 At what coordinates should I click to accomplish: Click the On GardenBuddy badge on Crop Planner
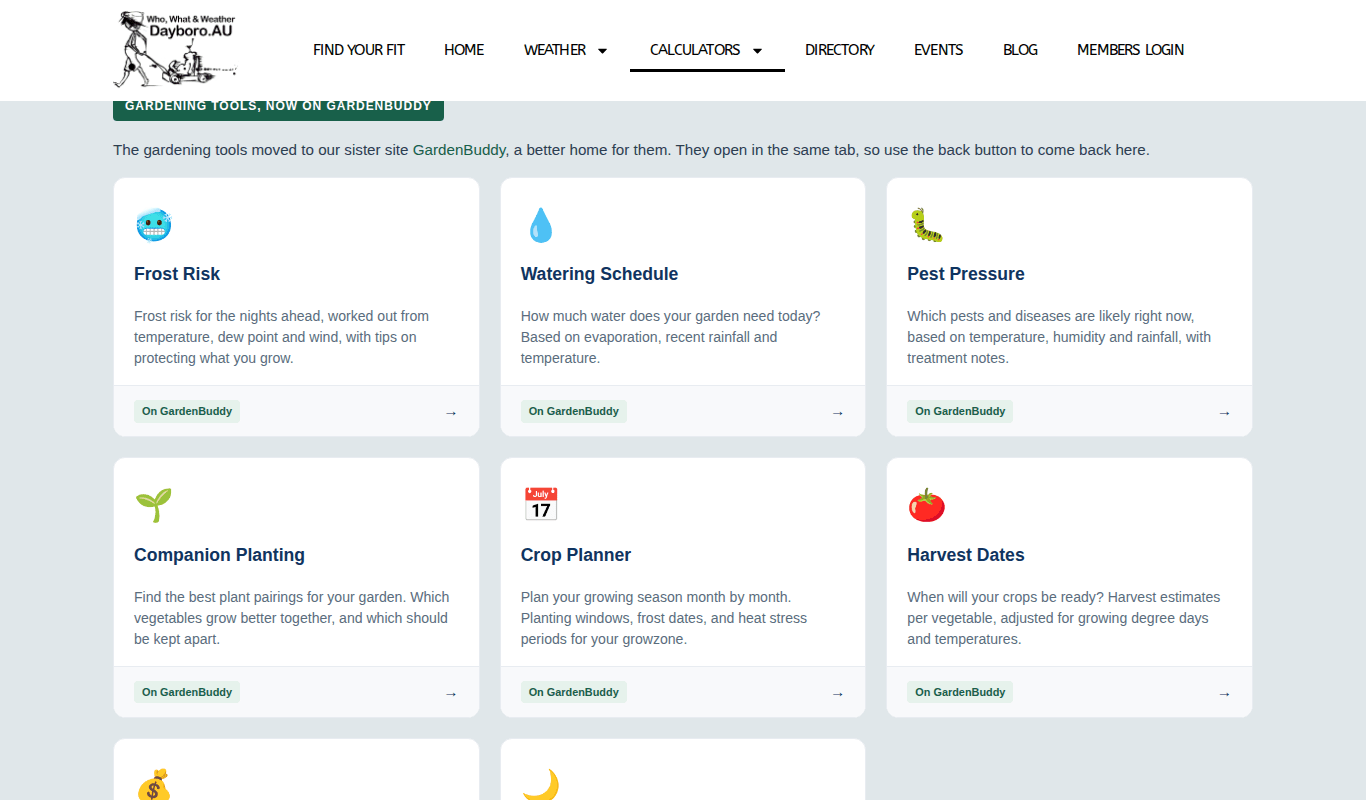[x=574, y=692]
